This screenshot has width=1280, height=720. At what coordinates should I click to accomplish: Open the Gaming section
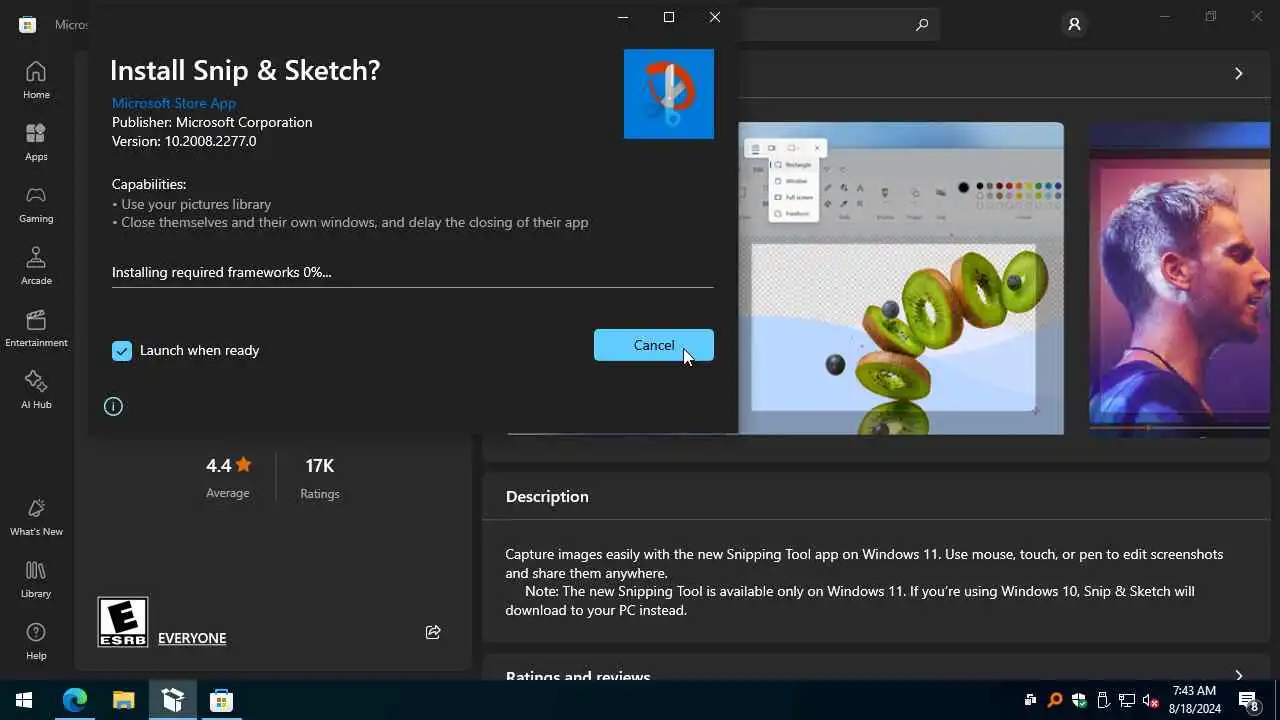tap(36, 204)
